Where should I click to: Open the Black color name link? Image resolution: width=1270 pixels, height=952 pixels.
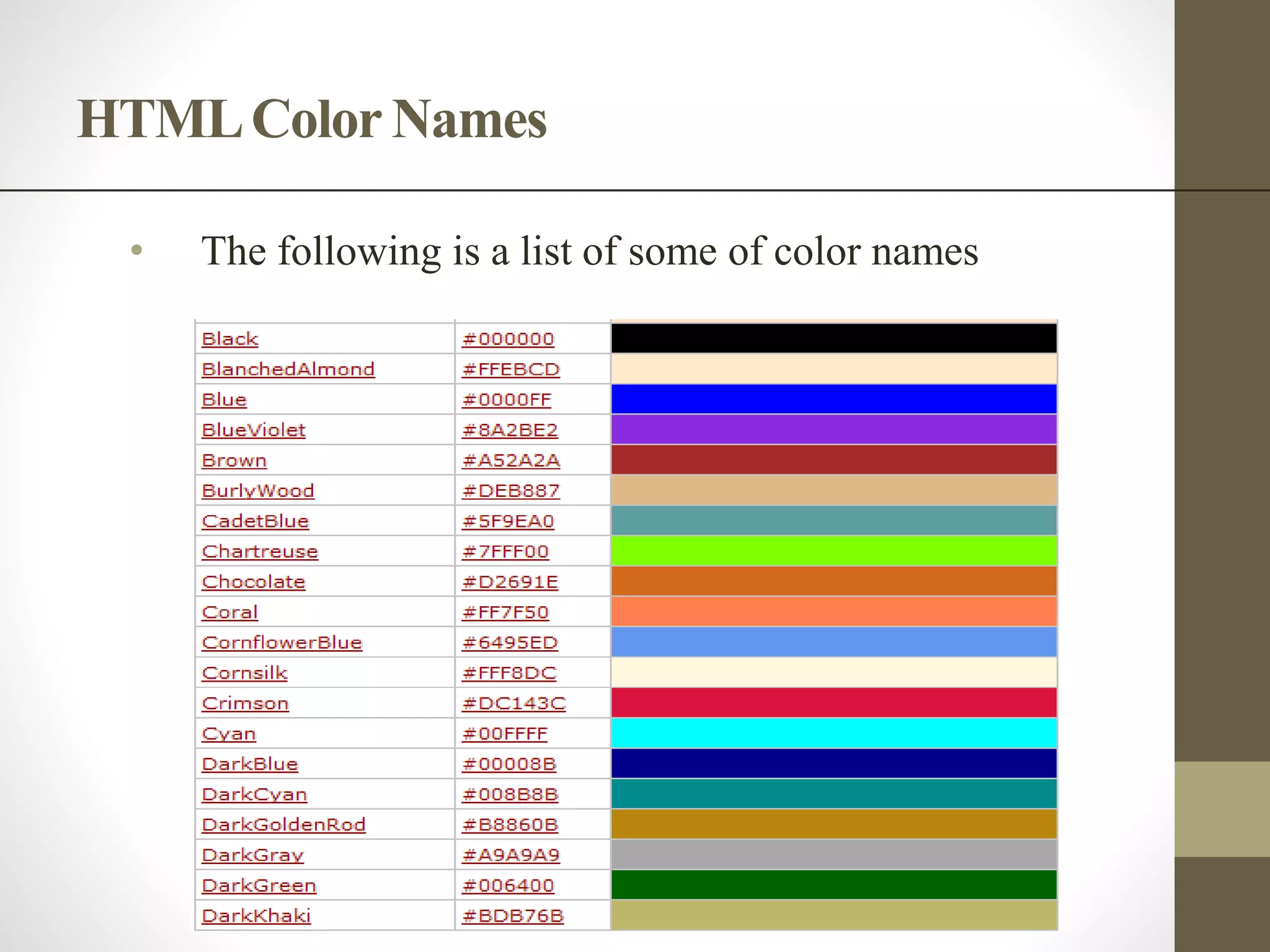click(230, 339)
